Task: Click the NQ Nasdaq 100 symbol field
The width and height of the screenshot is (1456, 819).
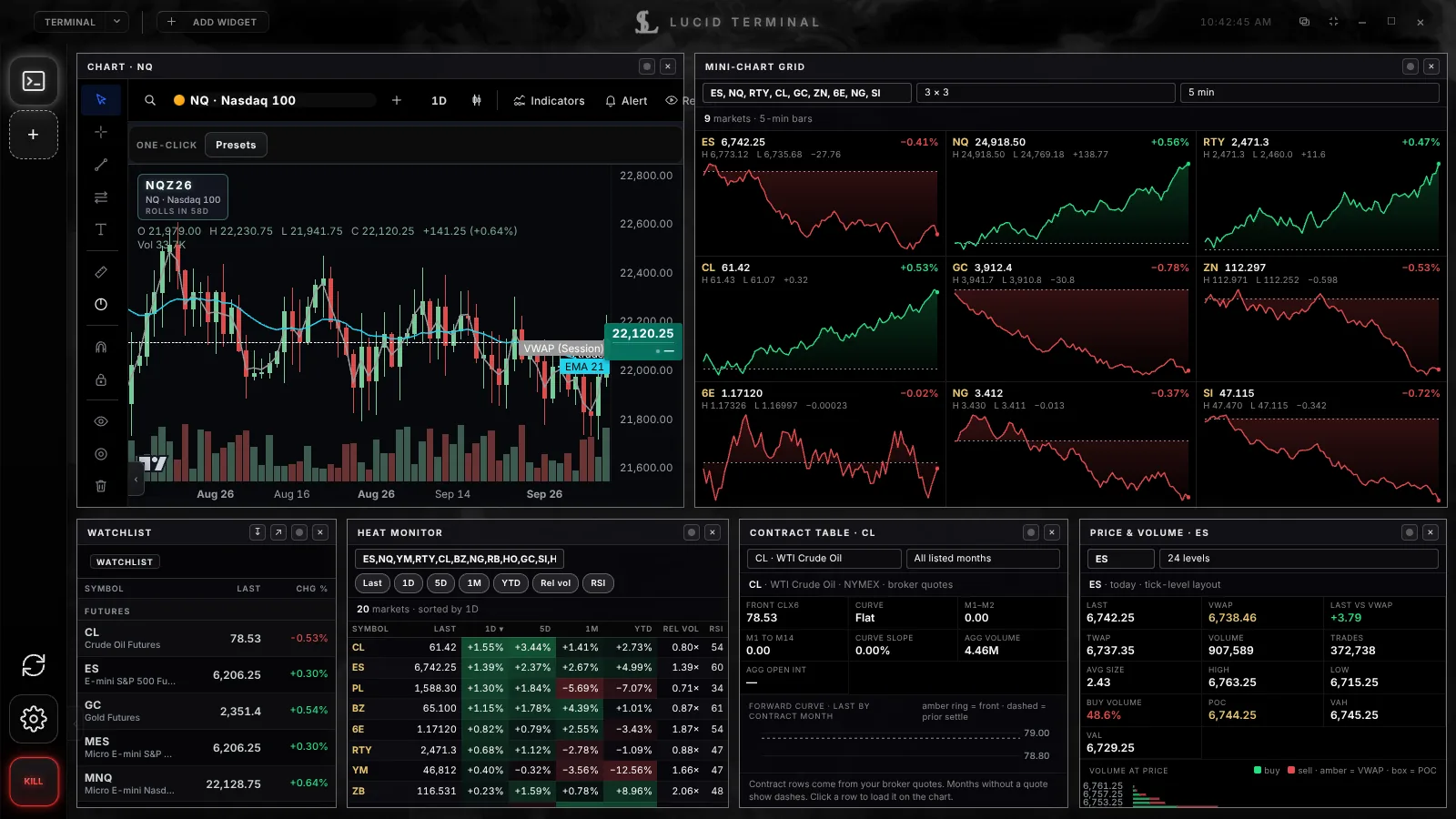Action: (x=273, y=100)
